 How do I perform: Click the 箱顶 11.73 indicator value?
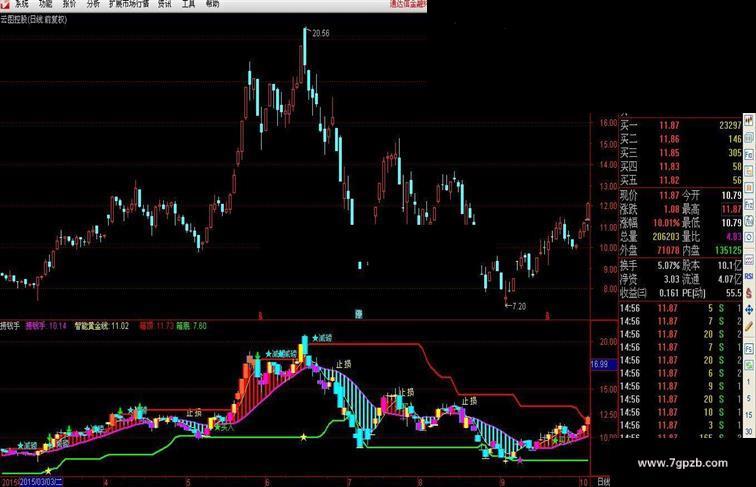(x=156, y=326)
